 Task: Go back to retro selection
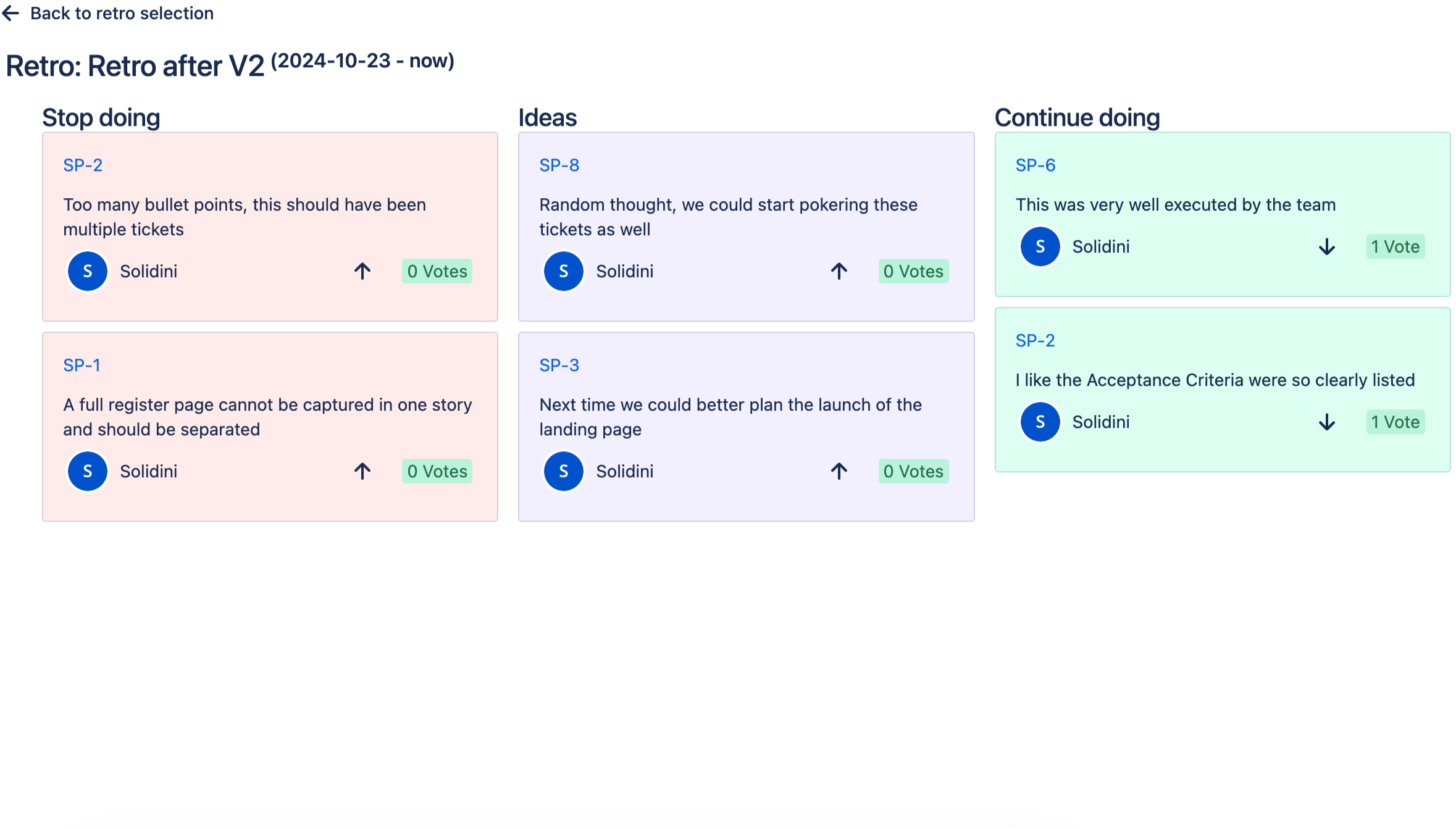click(122, 13)
